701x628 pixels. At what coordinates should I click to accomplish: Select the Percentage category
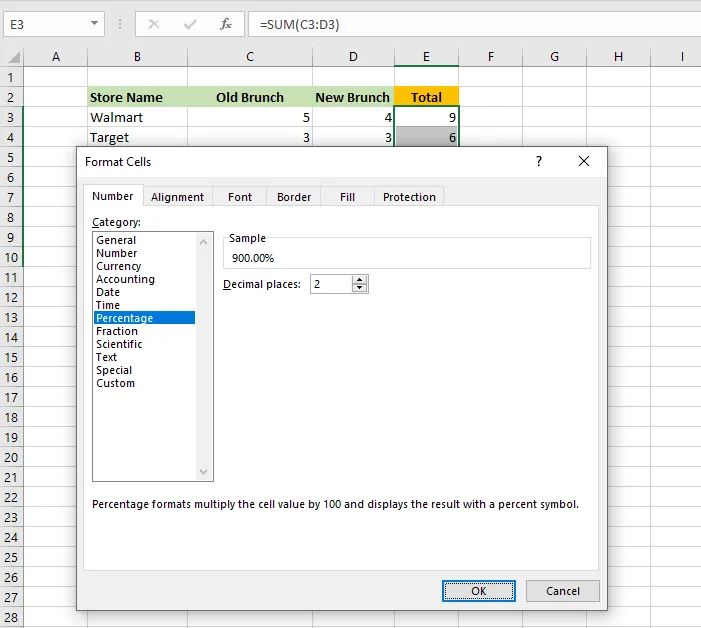point(144,318)
